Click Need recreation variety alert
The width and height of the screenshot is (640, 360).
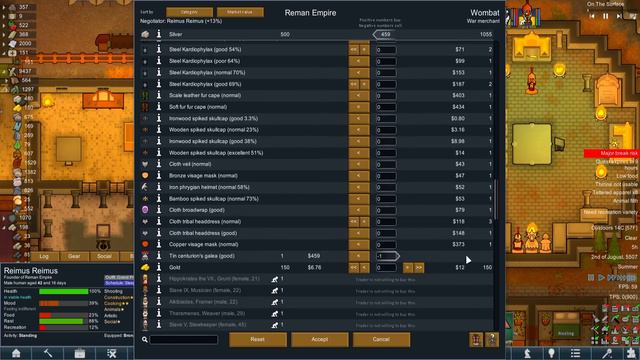pos(611,212)
